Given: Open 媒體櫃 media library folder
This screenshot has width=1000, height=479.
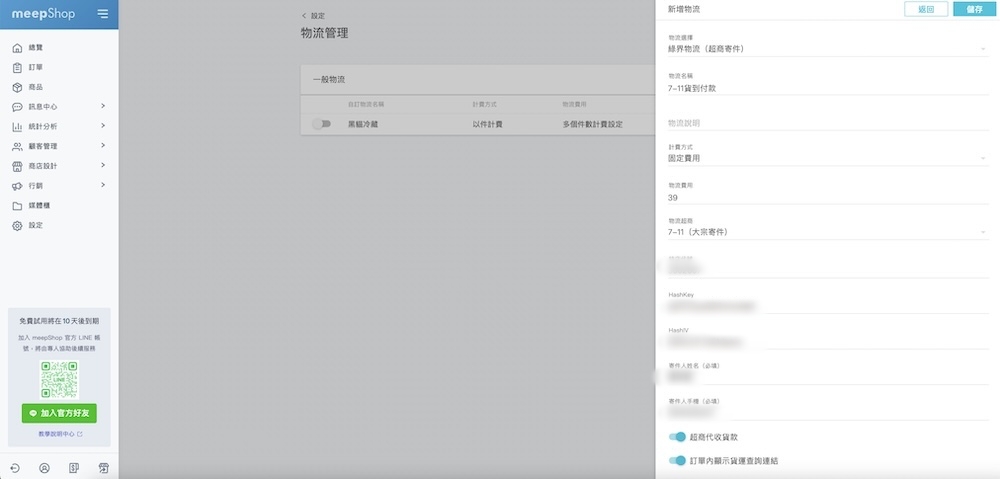Looking at the screenshot, I should [40, 205].
